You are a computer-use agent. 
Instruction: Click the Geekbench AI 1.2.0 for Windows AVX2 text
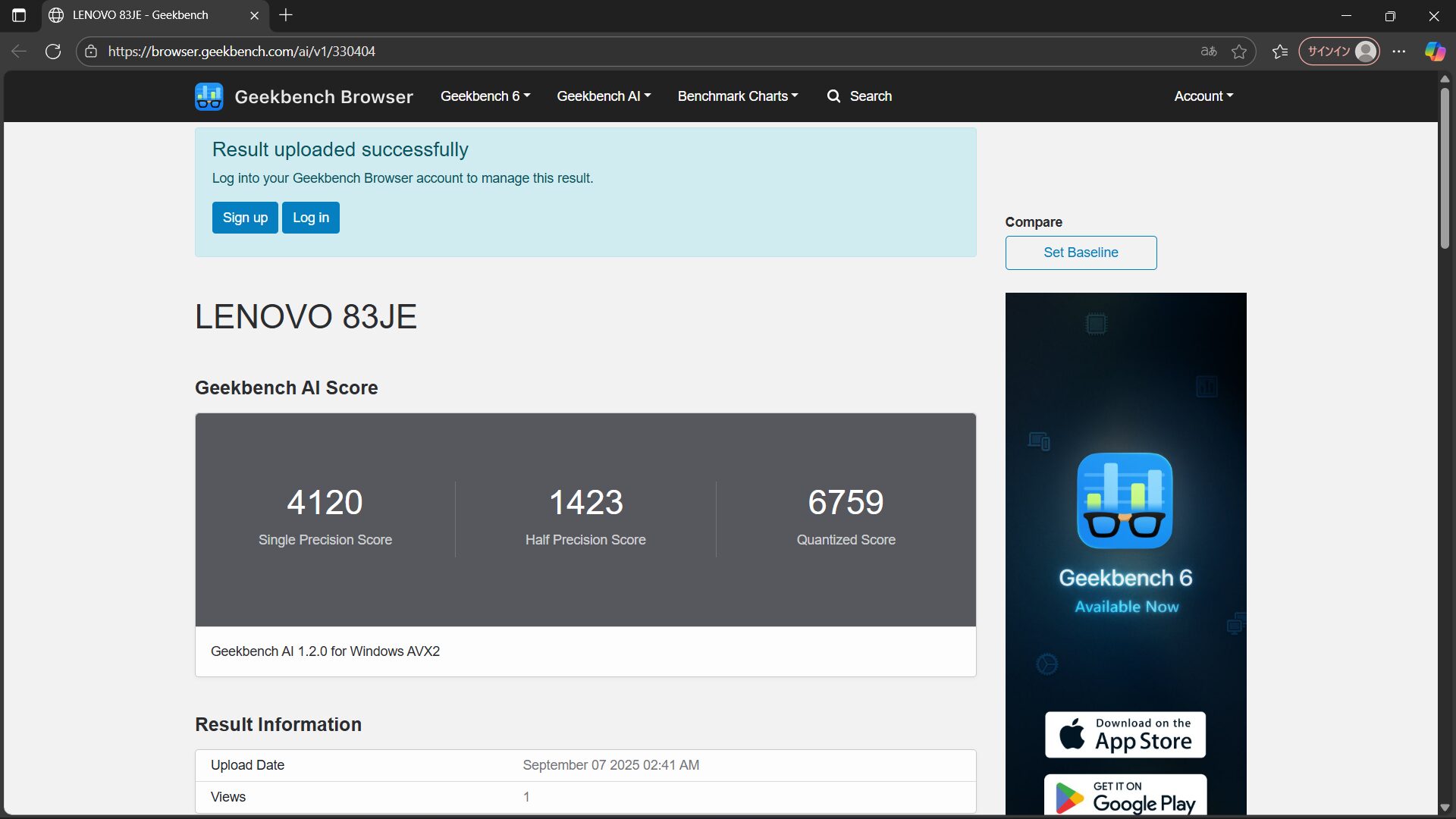tap(325, 651)
